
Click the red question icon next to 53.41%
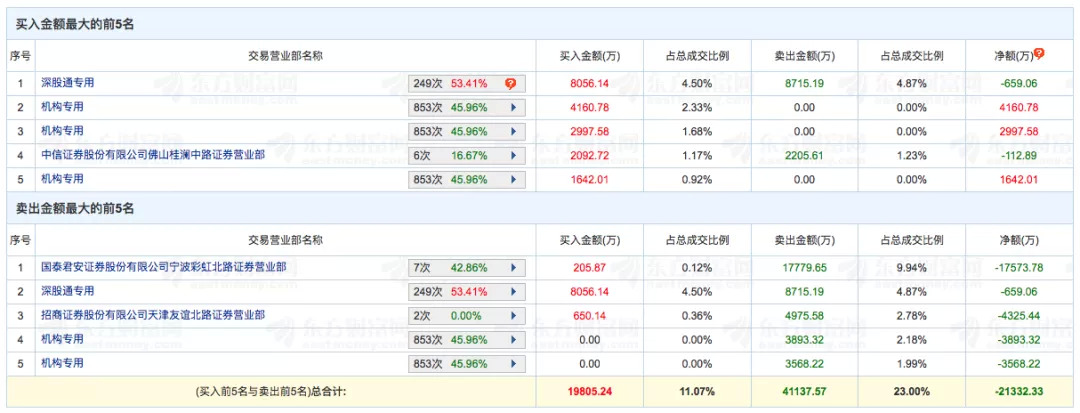tap(510, 83)
